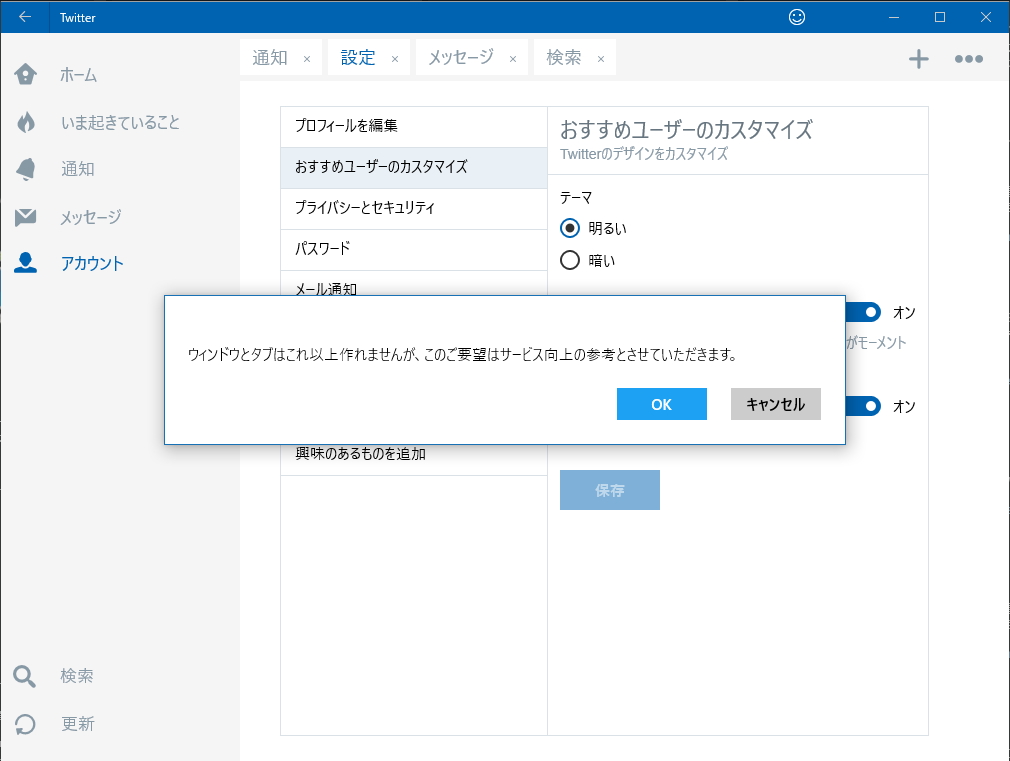Click the person account icon

(x=26, y=262)
